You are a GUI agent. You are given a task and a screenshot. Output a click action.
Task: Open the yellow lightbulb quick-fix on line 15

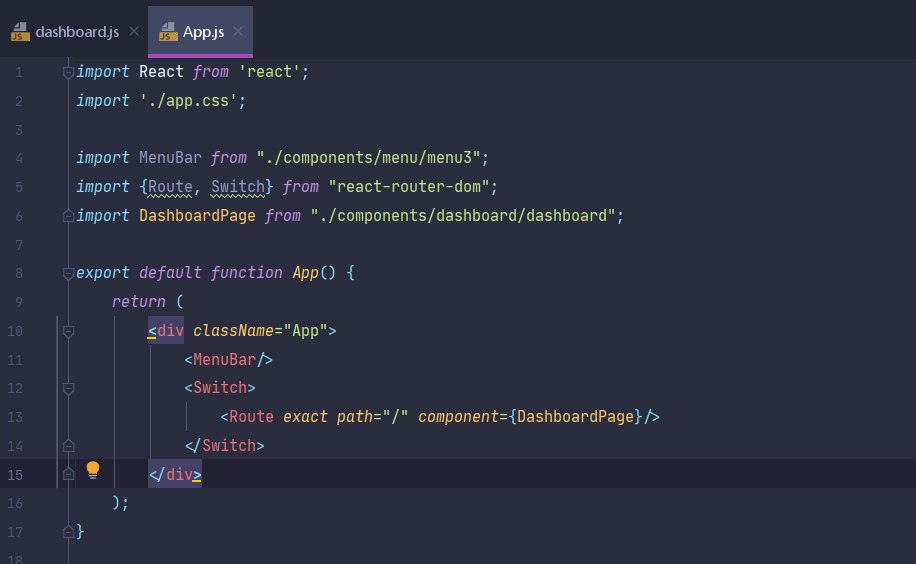click(93, 470)
